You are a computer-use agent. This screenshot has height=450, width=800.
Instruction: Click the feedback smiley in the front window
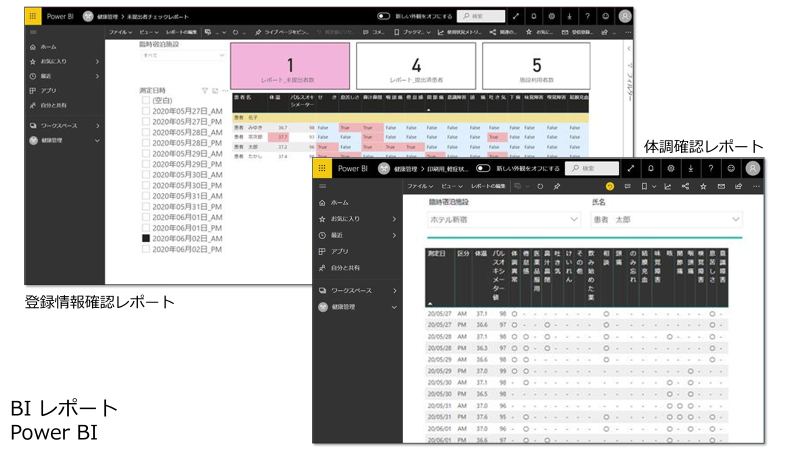pos(731,168)
